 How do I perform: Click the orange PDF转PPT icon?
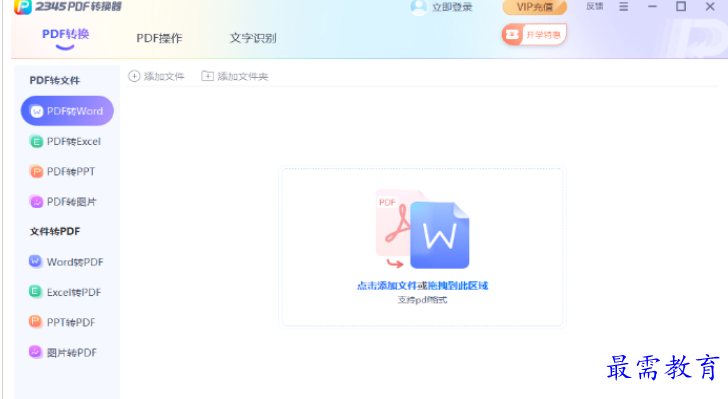[36, 171]
